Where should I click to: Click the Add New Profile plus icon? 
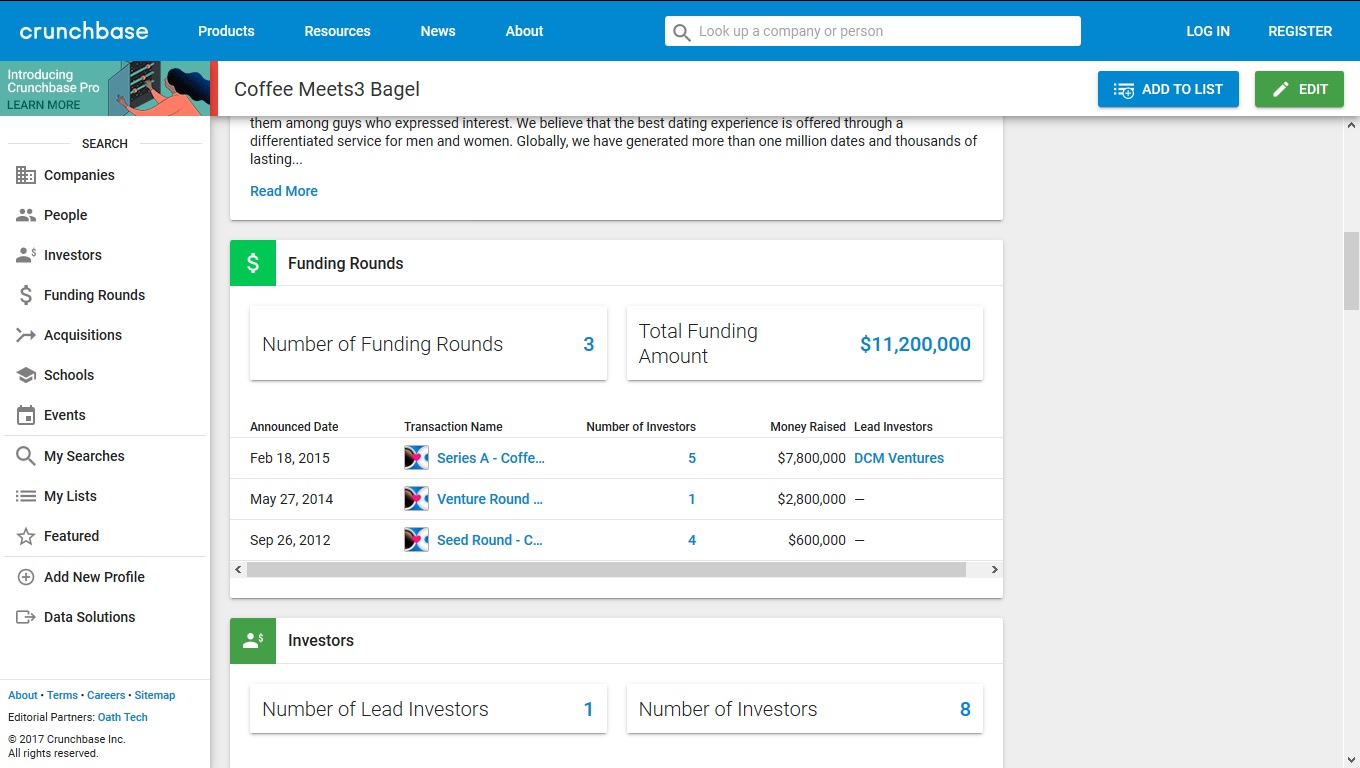pyautogui.click(x=26, y=577)
